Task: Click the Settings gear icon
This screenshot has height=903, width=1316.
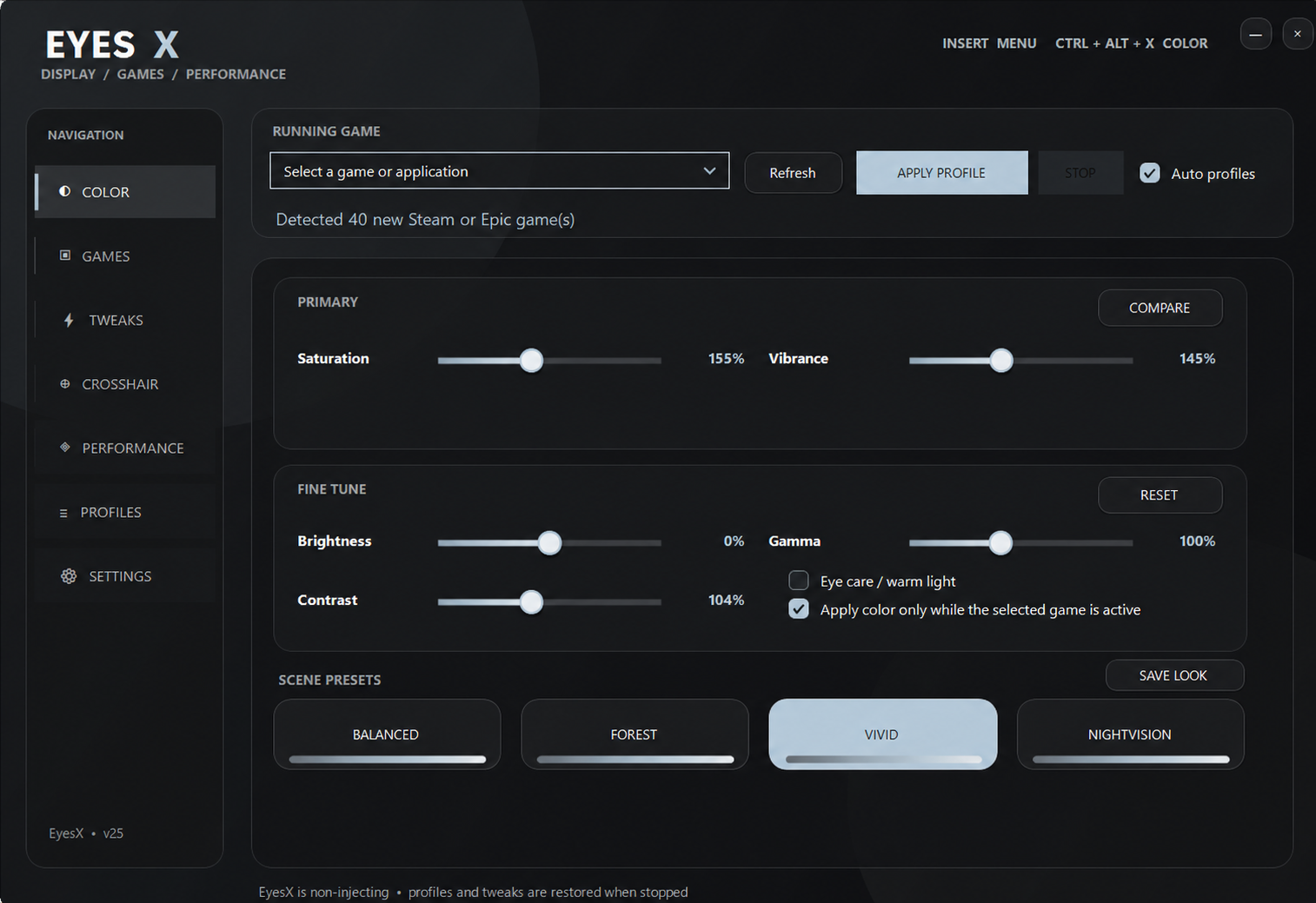Action: point(69,576)
